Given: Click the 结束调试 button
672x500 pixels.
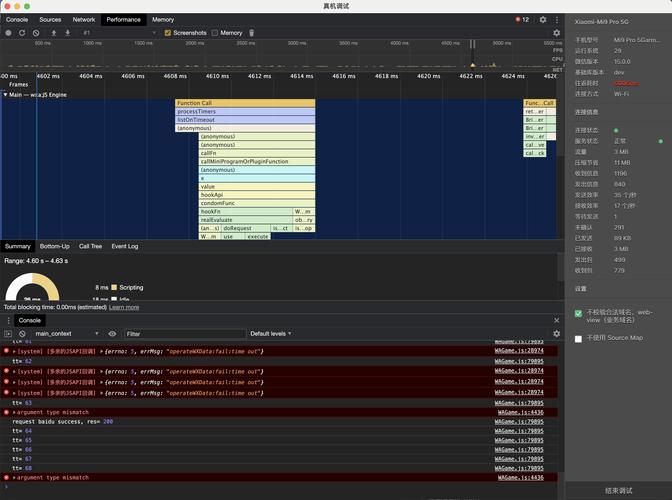Looking at the screenshot, I should [617, 491].
